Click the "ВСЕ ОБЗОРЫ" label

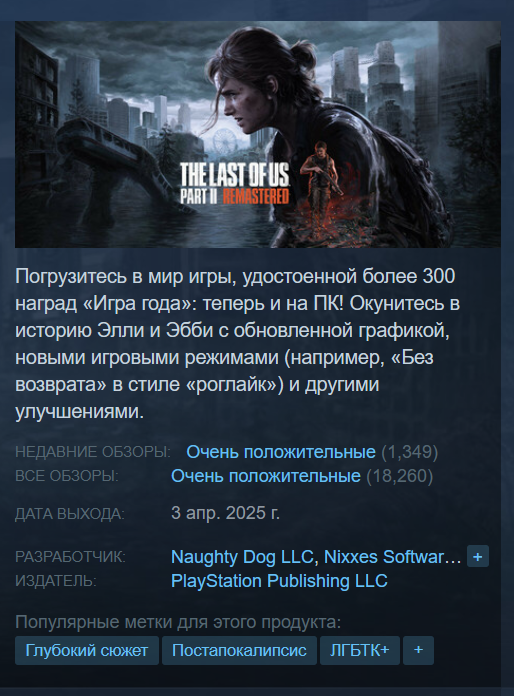click(67, 476)
